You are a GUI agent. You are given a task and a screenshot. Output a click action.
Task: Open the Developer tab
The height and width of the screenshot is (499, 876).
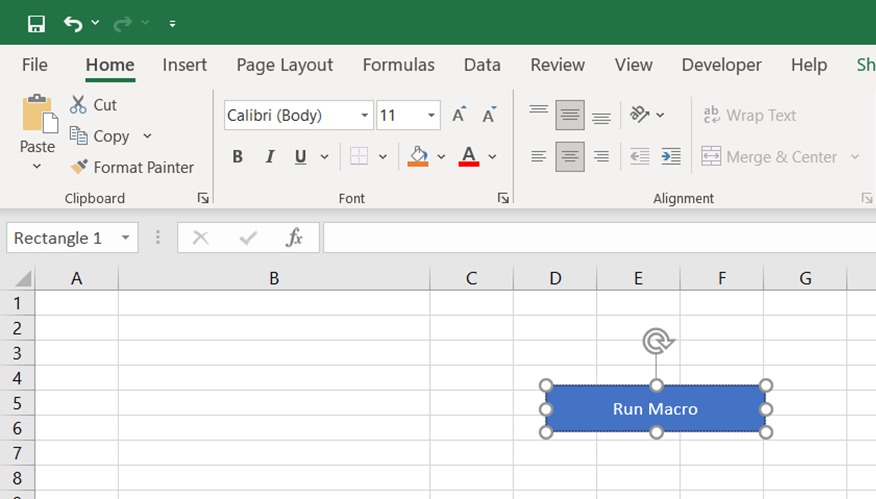pyautogui.click(x=721, y=65)
